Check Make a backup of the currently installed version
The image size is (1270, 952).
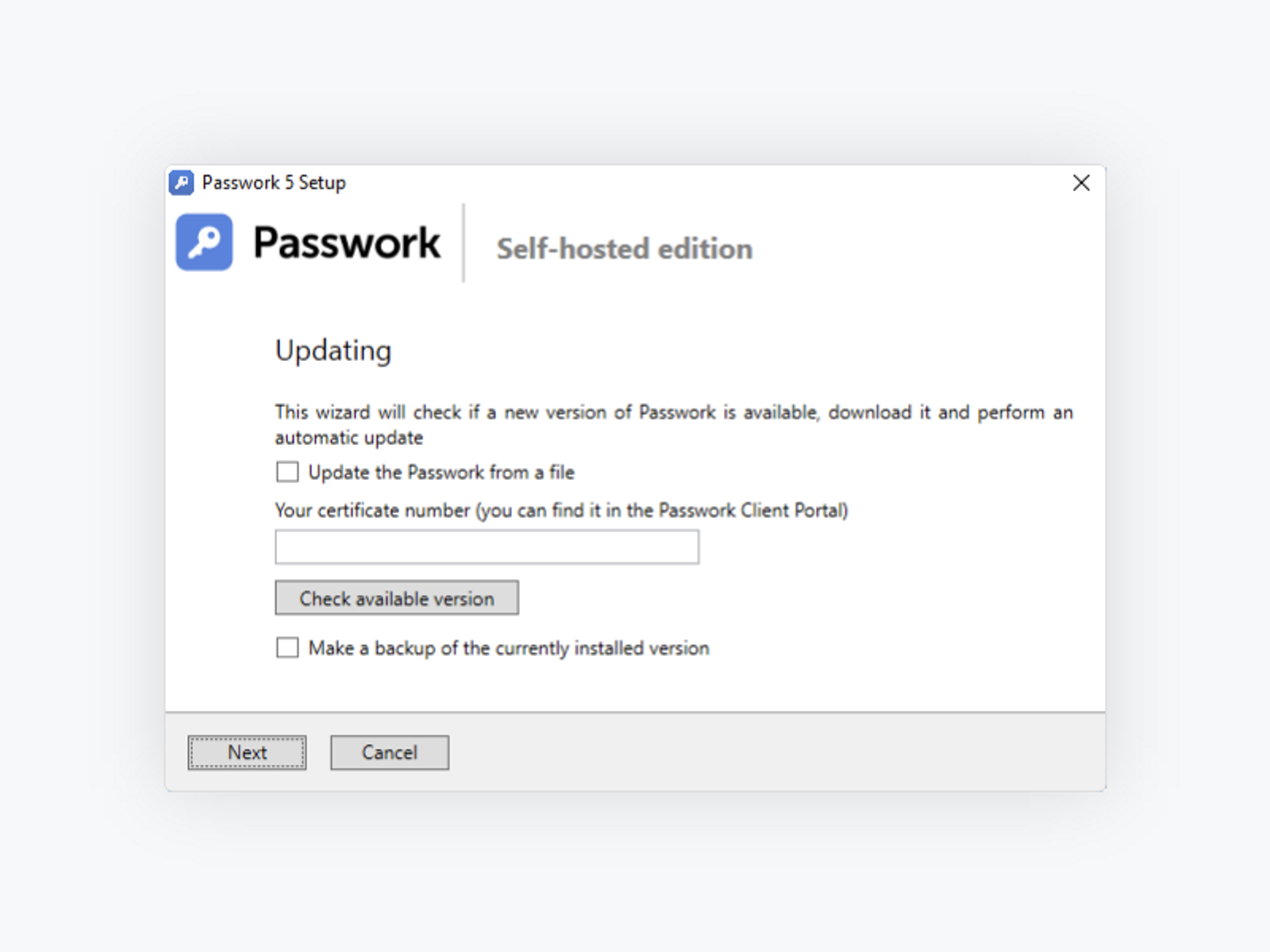(x=287, y=647)
